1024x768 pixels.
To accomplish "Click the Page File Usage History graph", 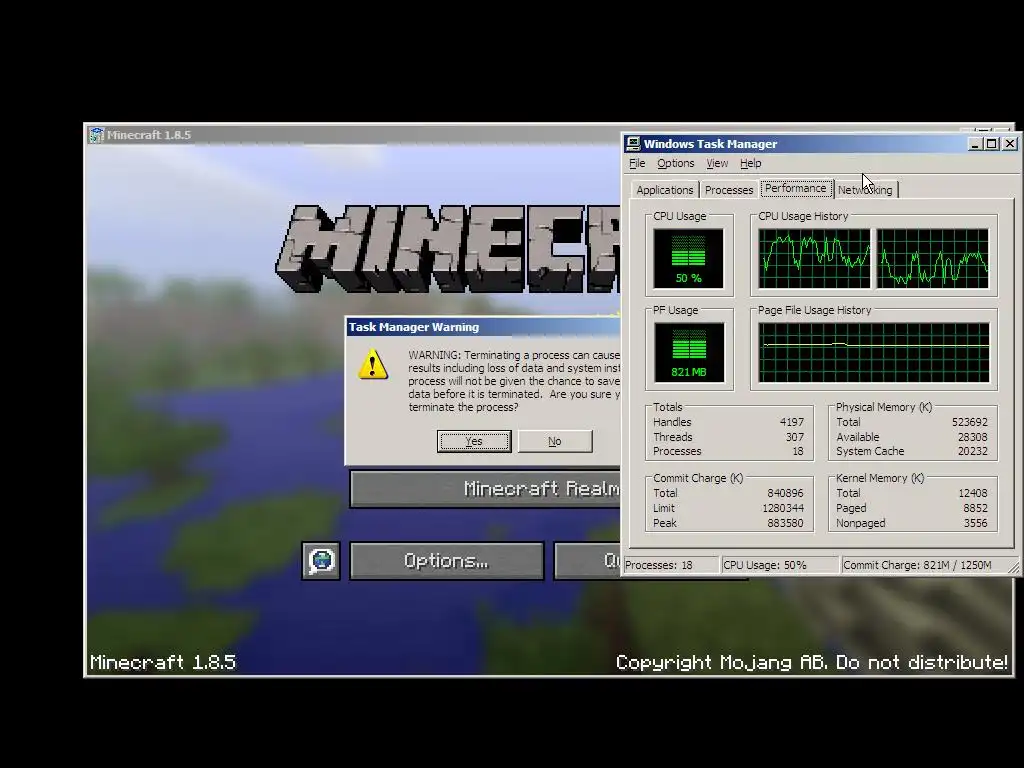I will click(x=874, y=352).
